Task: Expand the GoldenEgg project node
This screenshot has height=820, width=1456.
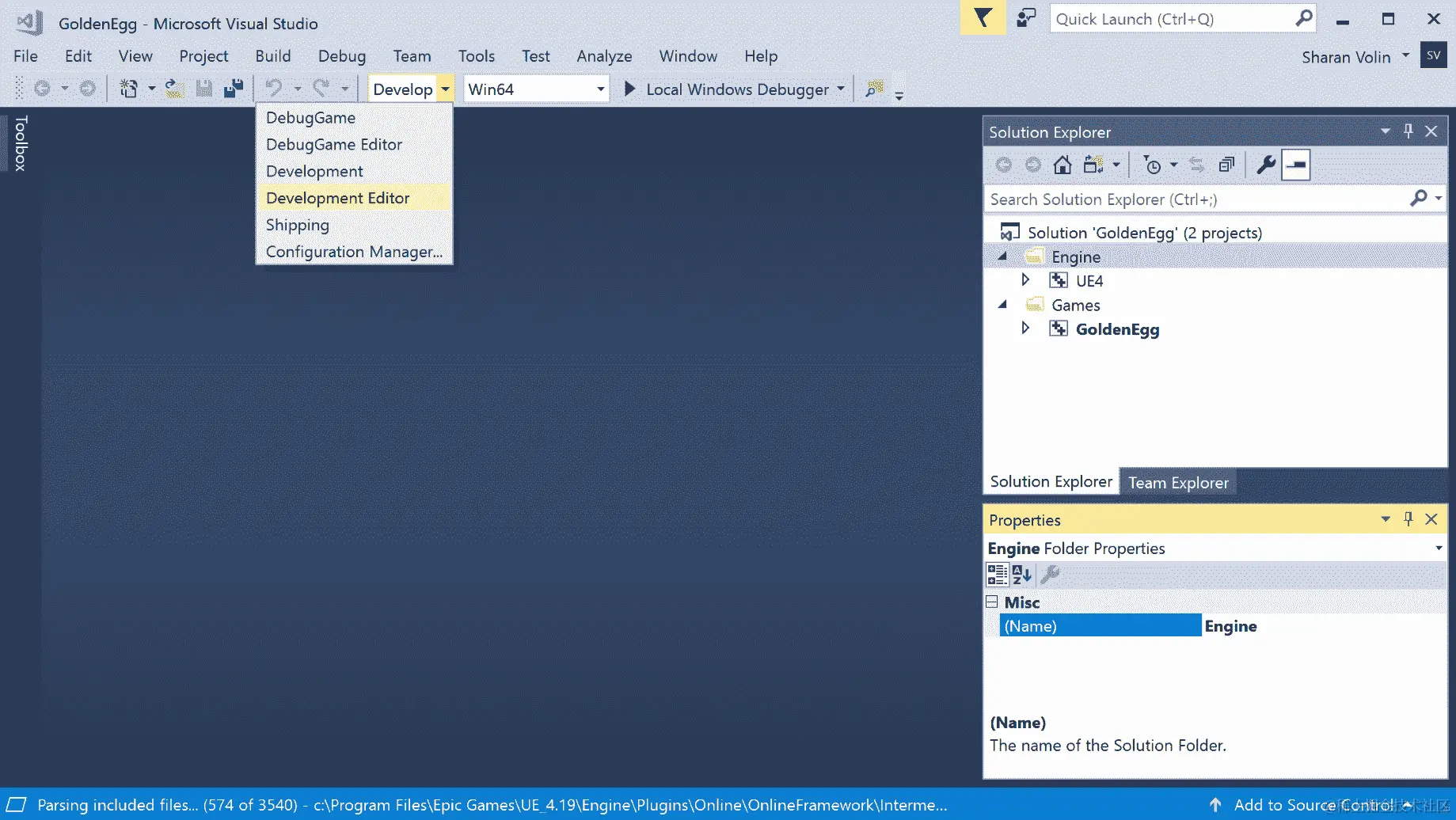Action: [1025, 328]
